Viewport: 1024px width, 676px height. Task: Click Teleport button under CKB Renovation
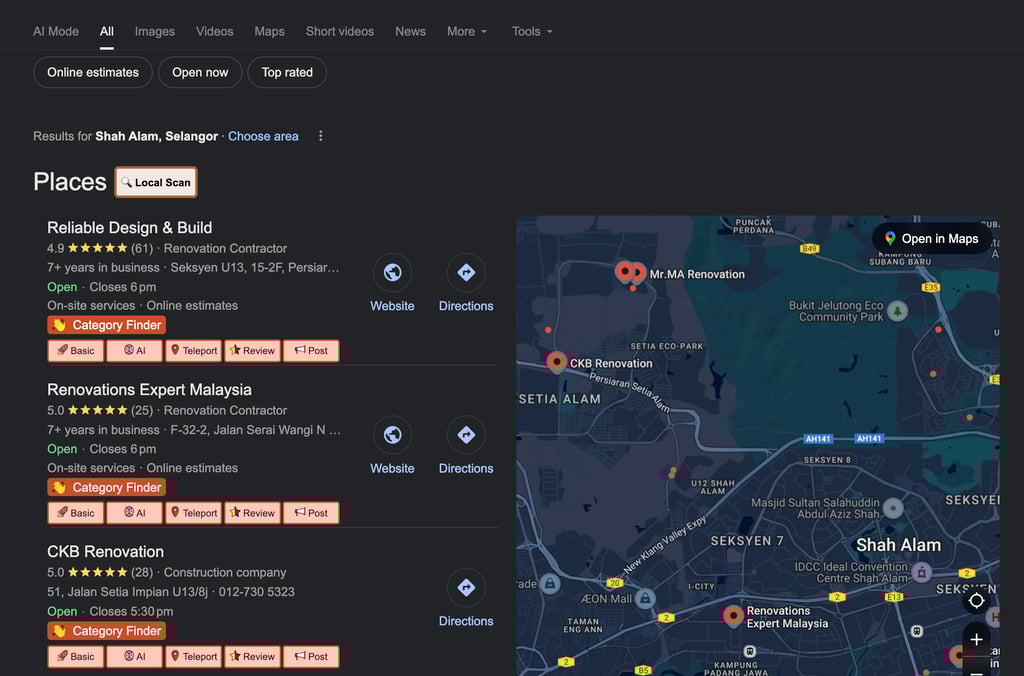(194, 656)
